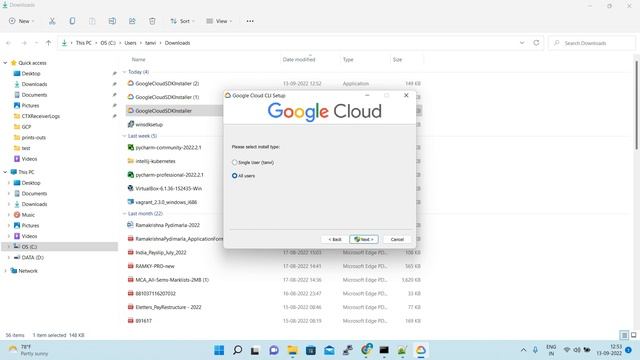Open taskbar Search
The width and height of the screenshot is (640, 360).
click(x=237, y=350)
